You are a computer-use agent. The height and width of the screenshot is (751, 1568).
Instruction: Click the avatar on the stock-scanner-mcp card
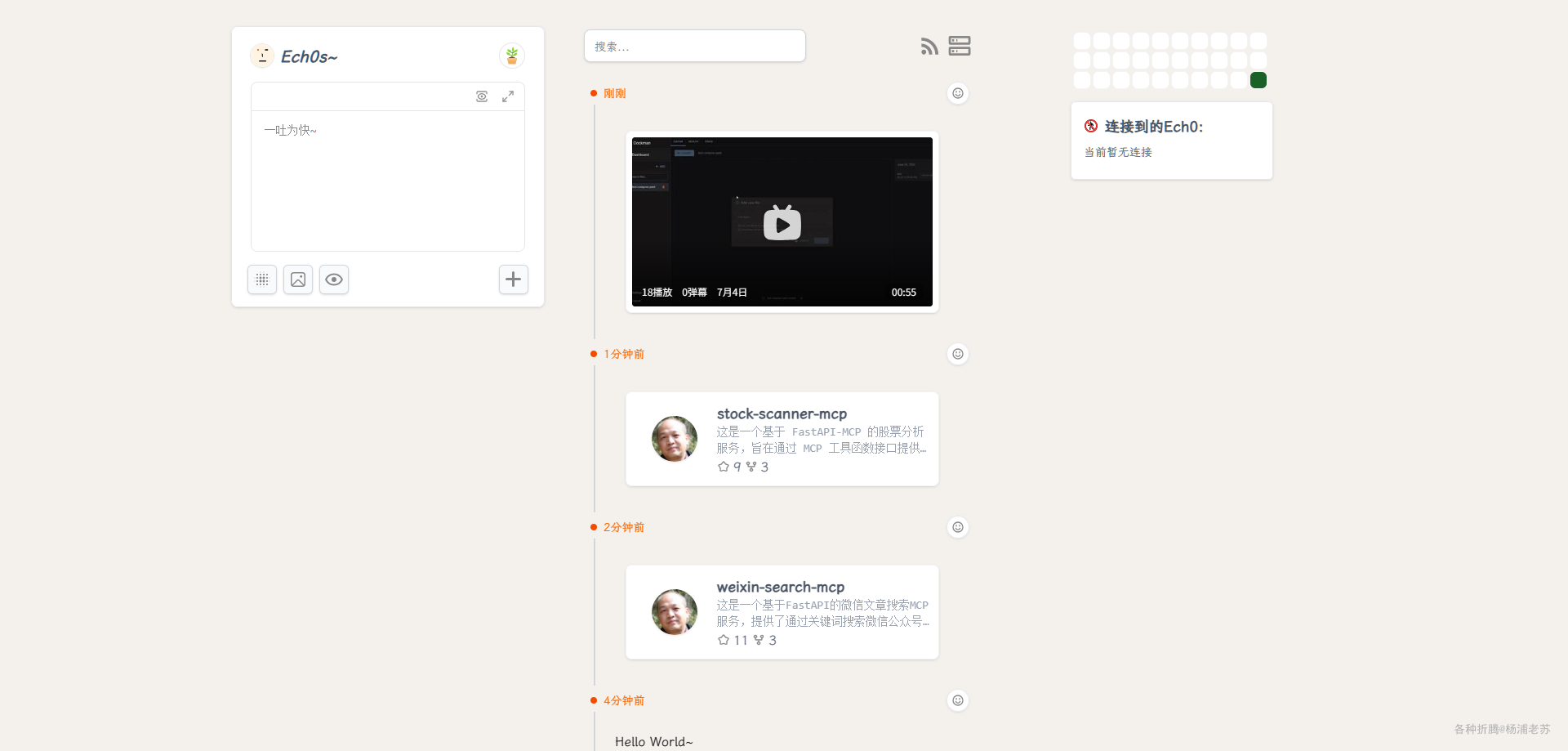tap(675, 439)
